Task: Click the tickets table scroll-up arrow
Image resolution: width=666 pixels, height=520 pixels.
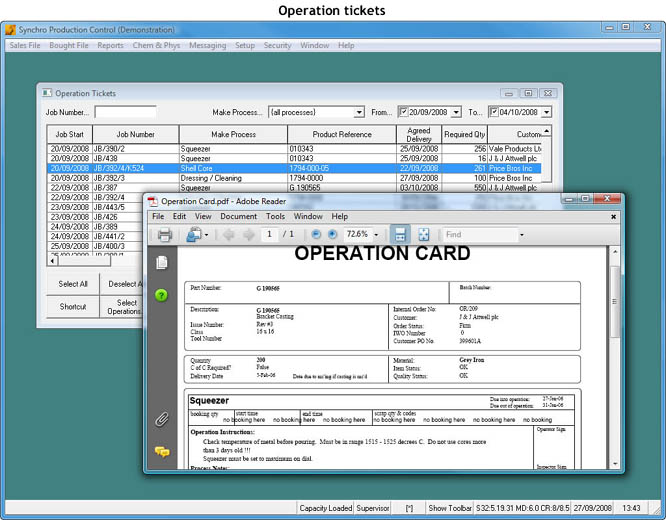Action: (x=547, y=130)
